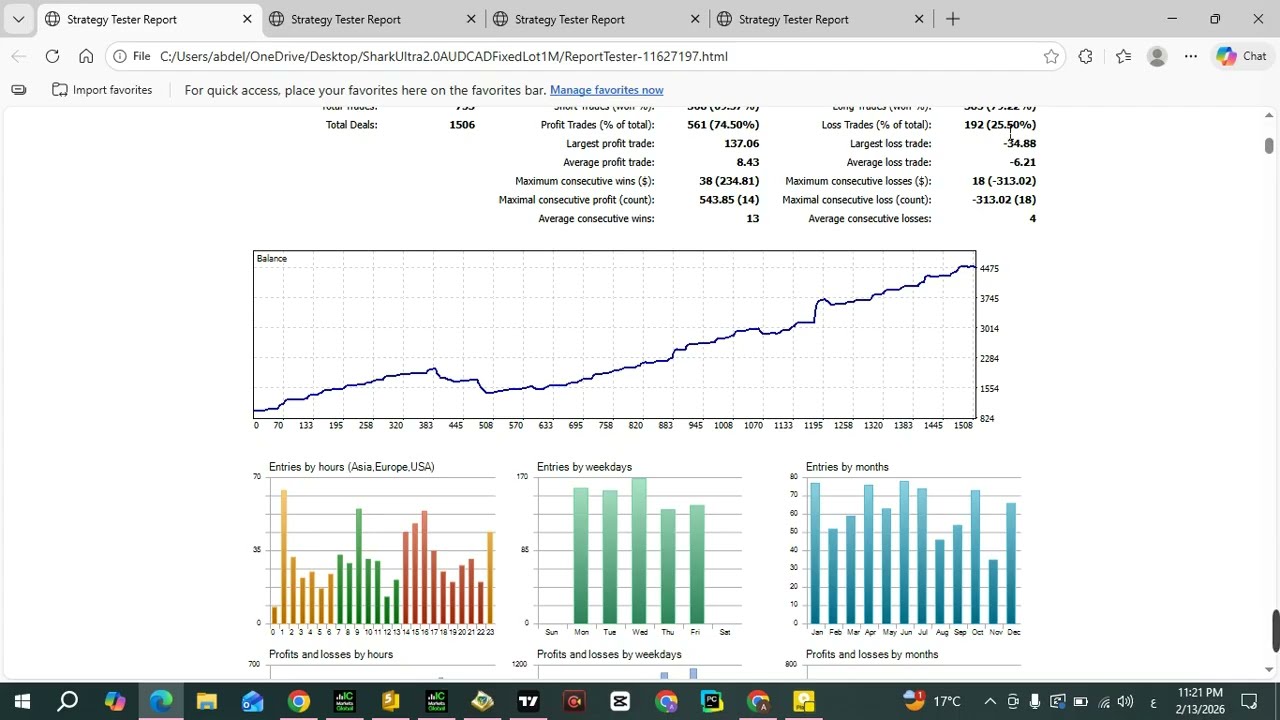Click the scrollbar up arrow
The image size is (1280, 720).
pos(1269,115)
